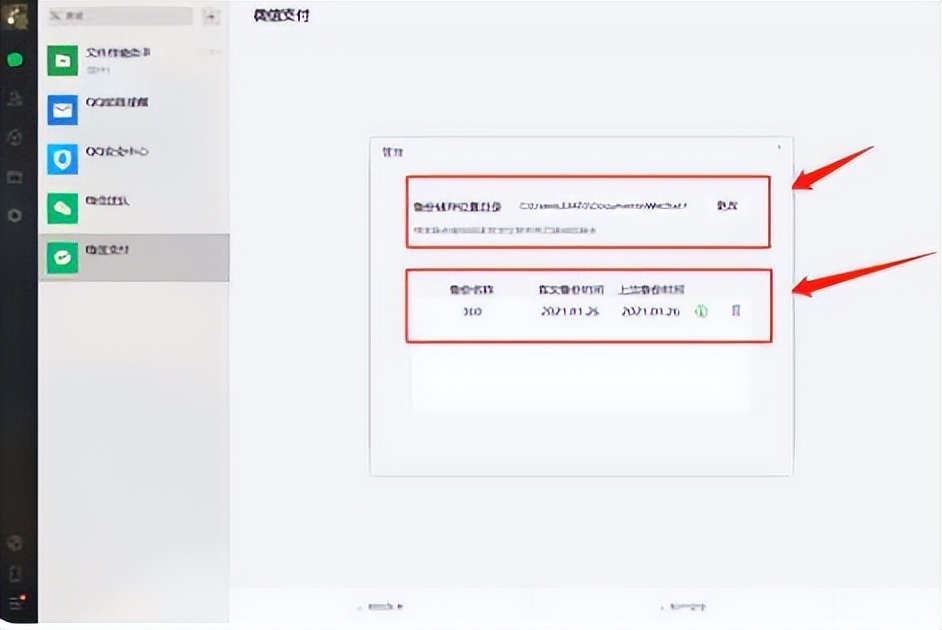Open the Moments icon in the sidebar
This screenshot has height=630, width=942.
point(15,138)
